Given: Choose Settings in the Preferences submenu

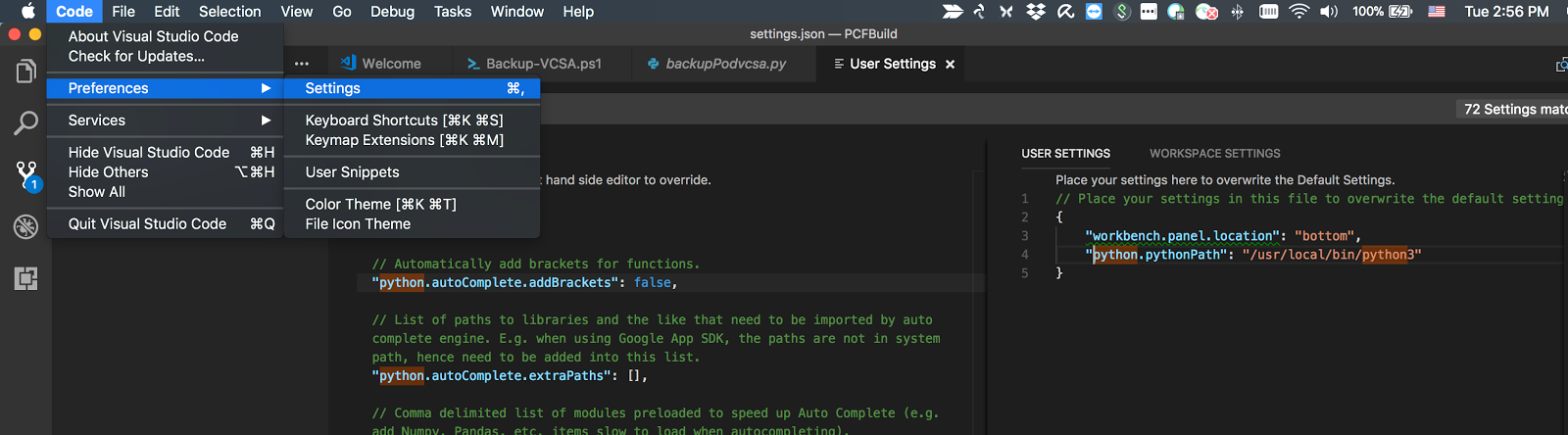Looking at the screenshot, I should click(412, 88).
